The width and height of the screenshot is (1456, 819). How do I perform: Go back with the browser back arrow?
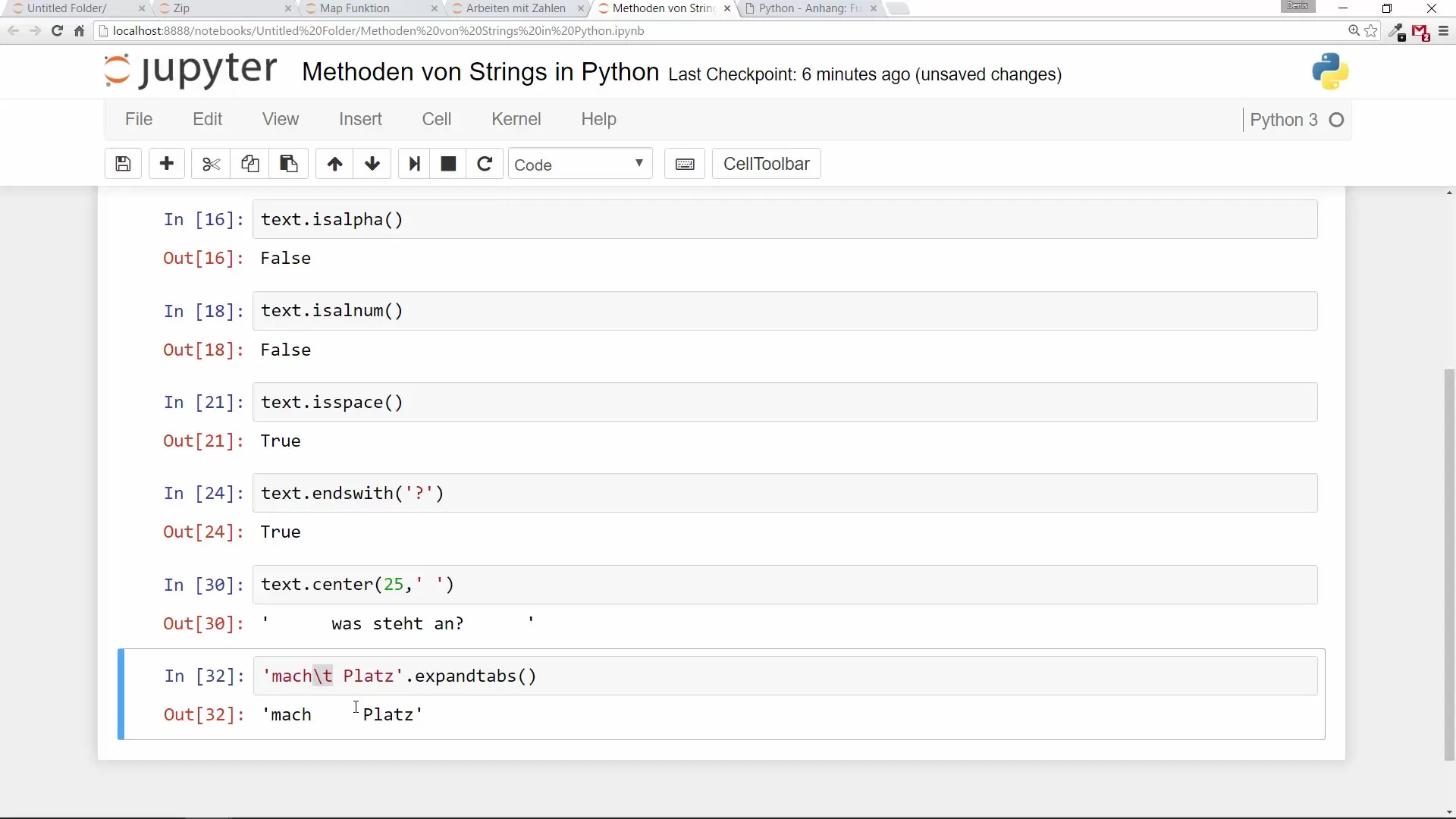click(x=13, y=31)
